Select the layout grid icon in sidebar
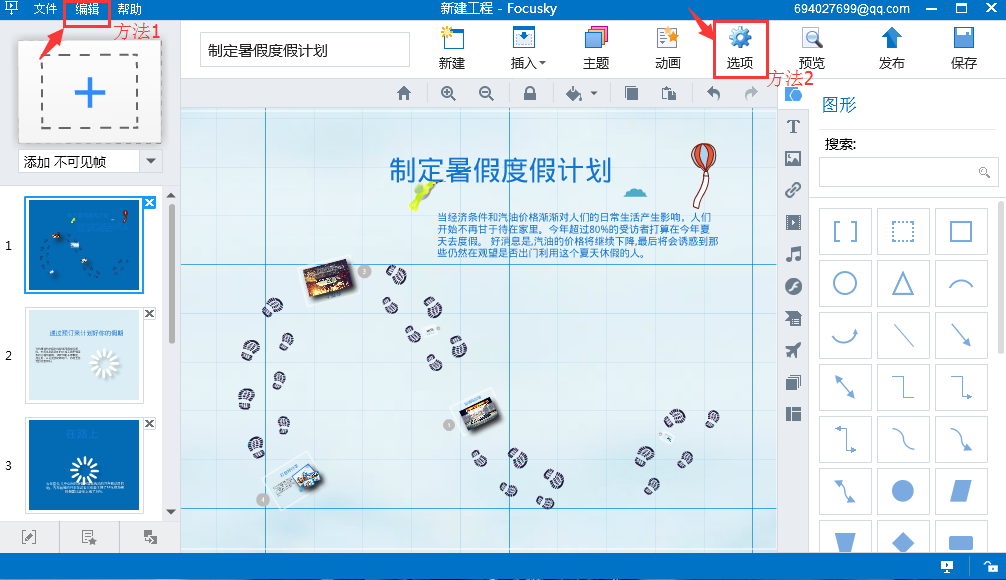 pyautogui.click(x=794, y=414)
